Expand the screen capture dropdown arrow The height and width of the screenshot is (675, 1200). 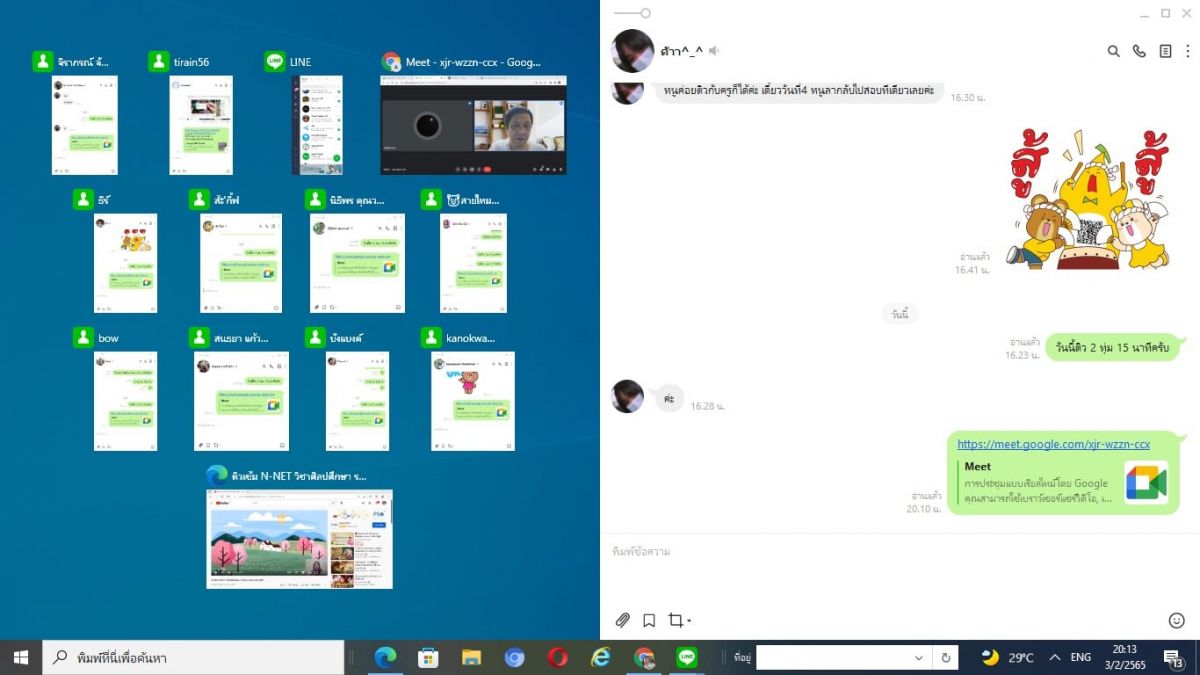pos(689,621)
